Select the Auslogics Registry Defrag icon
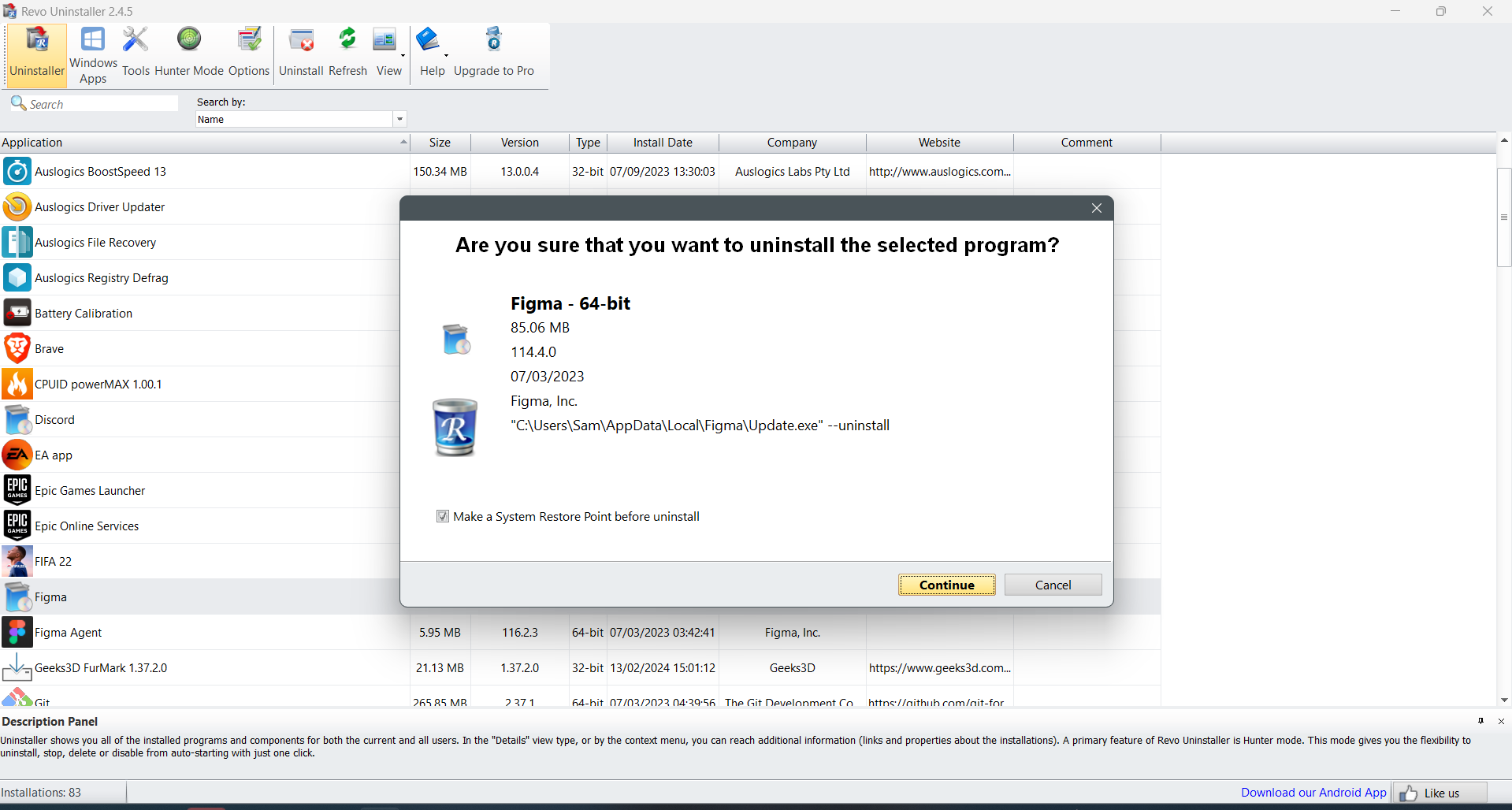 pyautogui.click(x=17, y=277)
